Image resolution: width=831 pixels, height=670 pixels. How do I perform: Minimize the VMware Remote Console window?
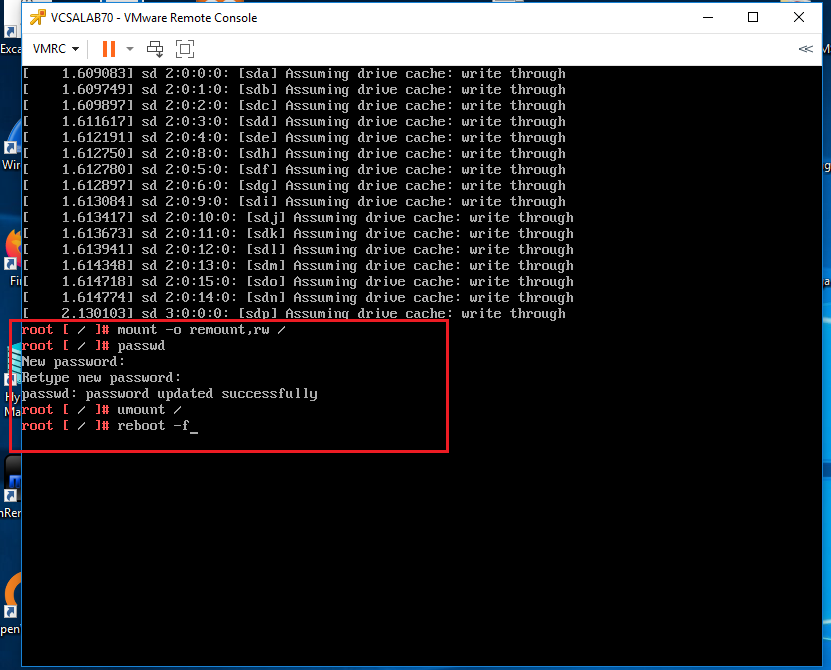(707, 17)
